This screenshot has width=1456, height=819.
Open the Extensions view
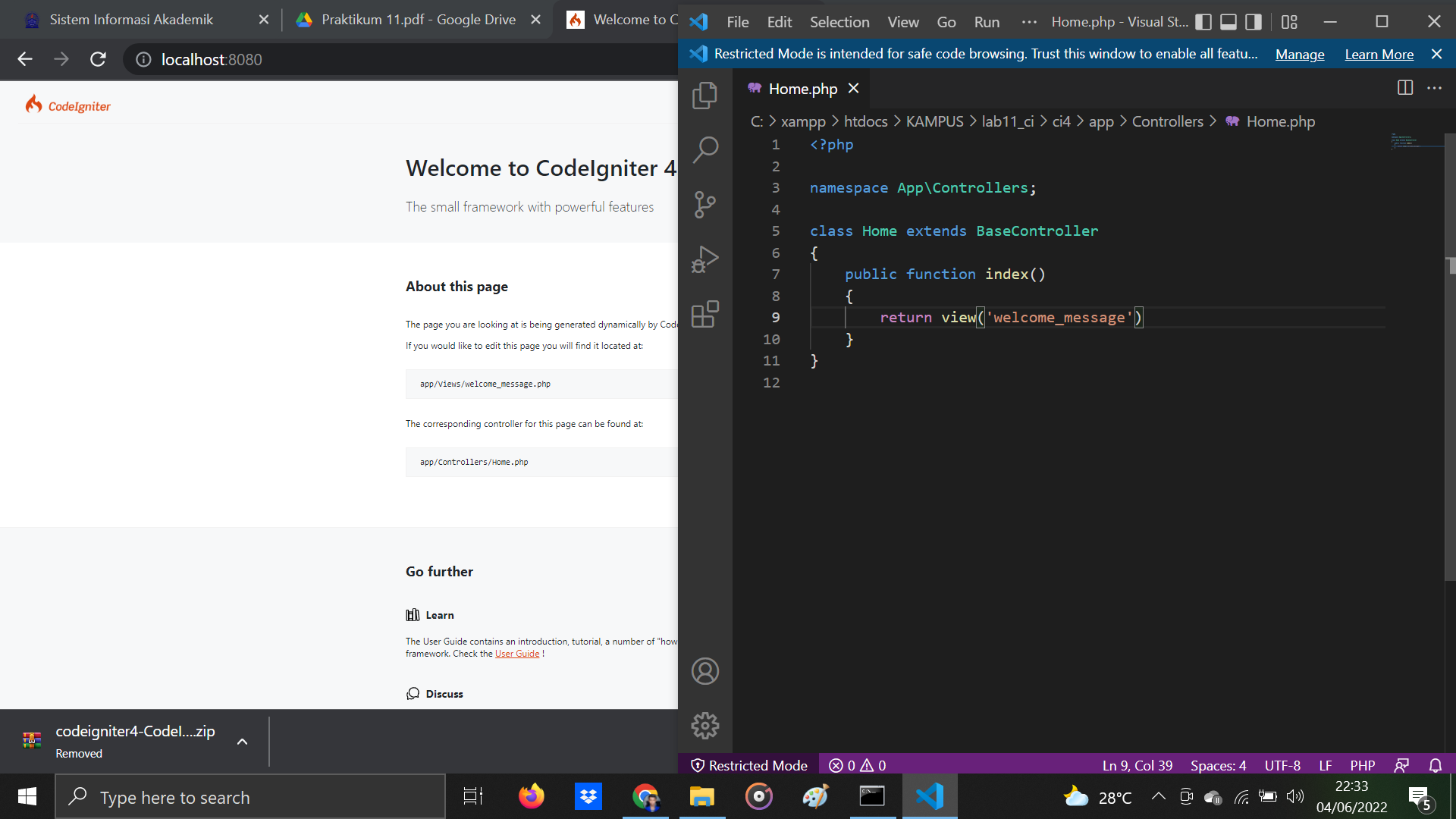[704, 314]
